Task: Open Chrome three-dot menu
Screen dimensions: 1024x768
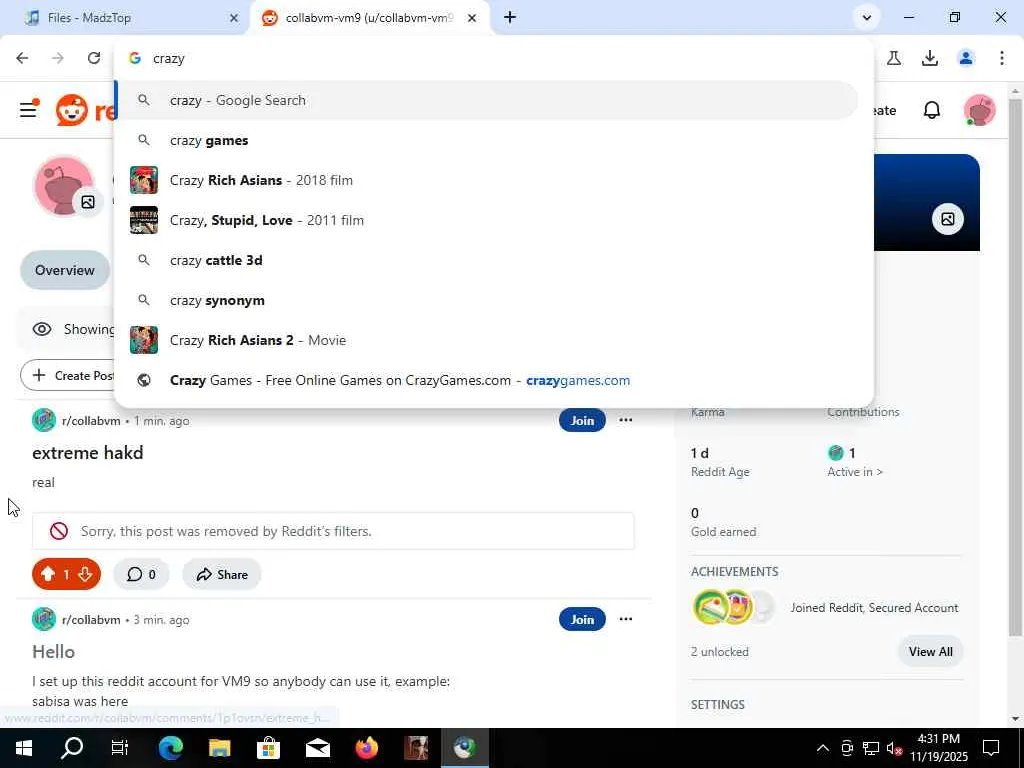Action: (1002, 58)
